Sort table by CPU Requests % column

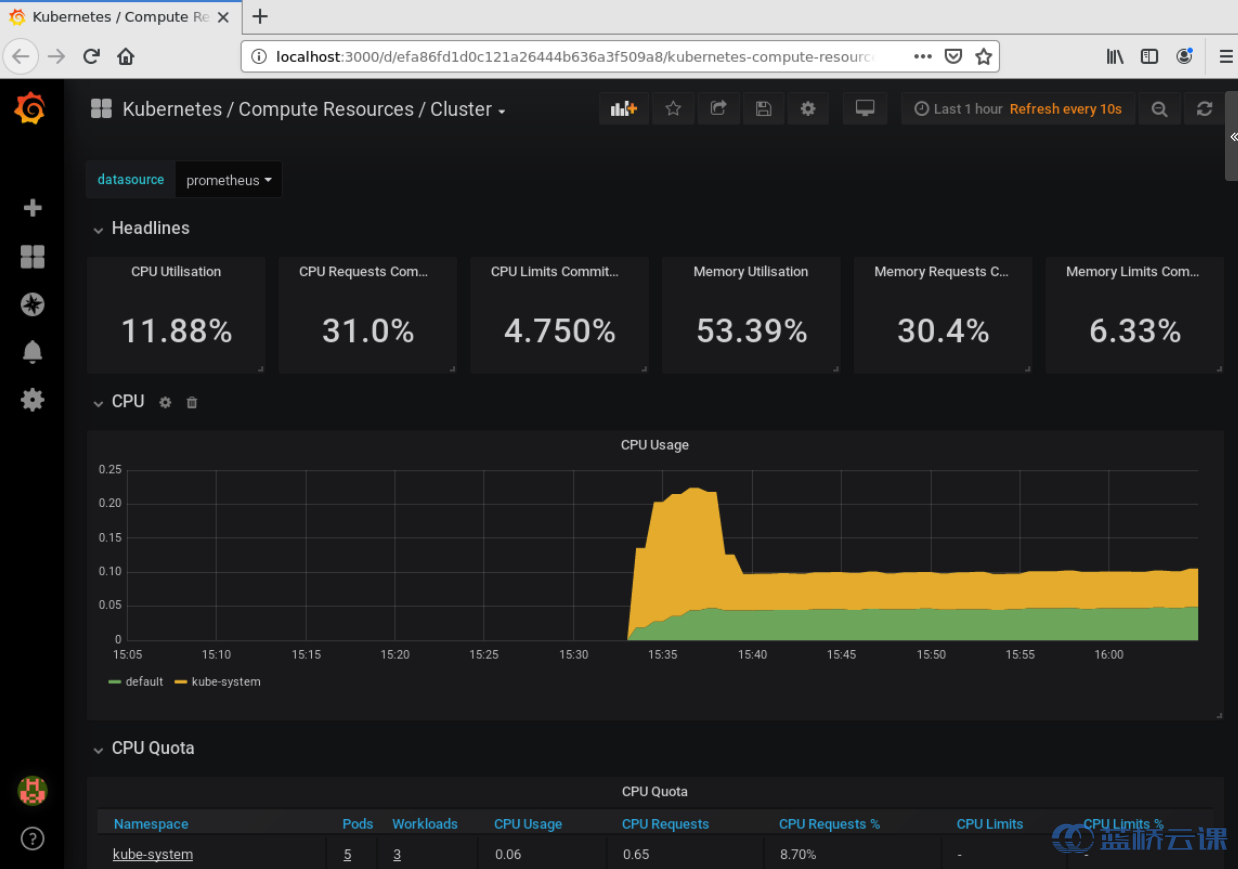coord(830,824)
